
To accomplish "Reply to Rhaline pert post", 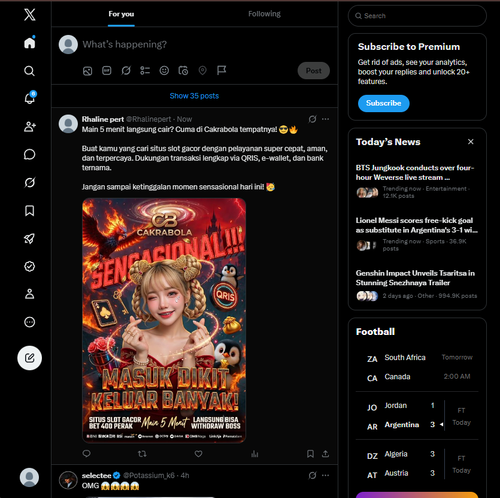I will [x=87, y=454].
